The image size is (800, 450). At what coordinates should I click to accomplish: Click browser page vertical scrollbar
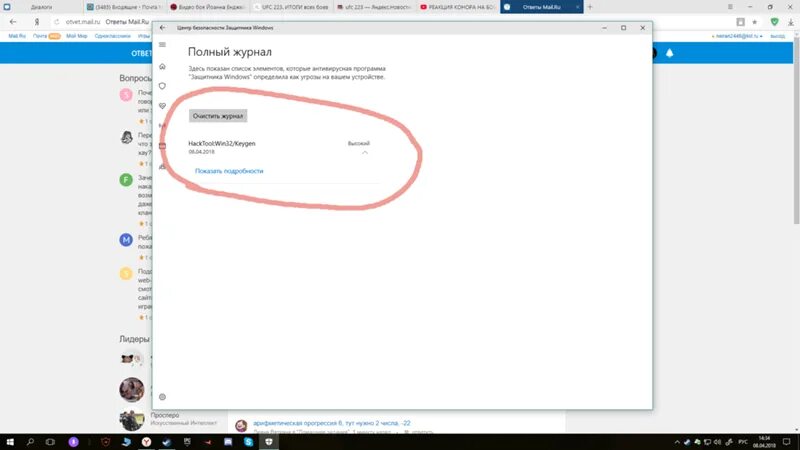(x=796, y=133)
